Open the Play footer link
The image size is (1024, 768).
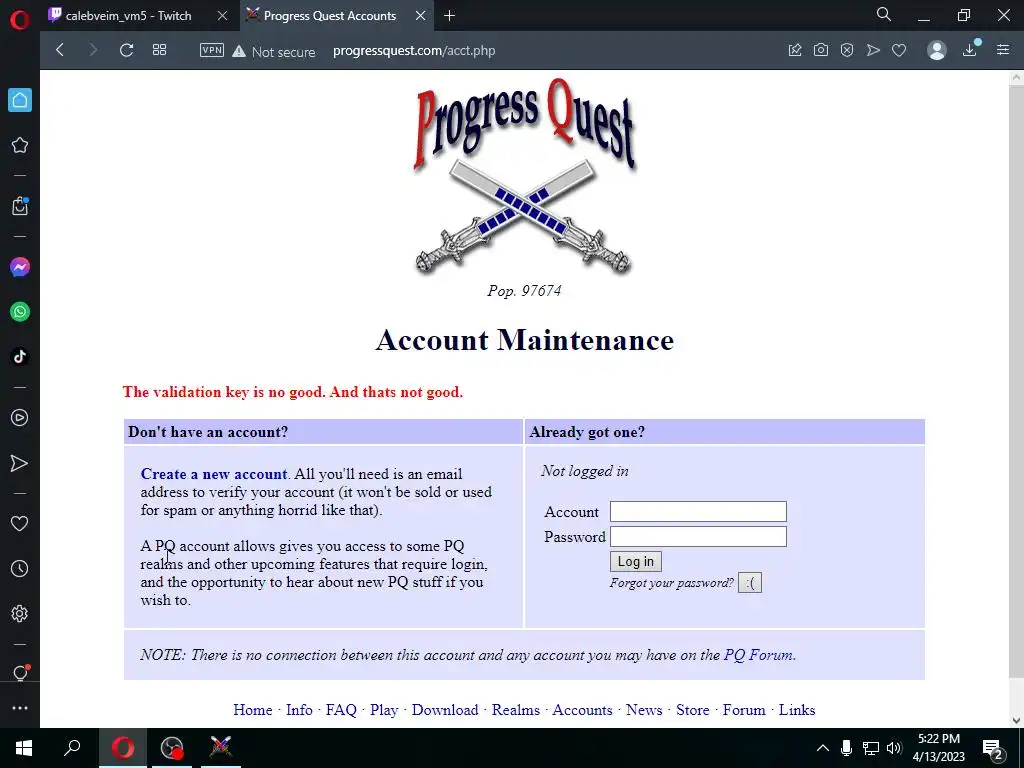(x=384, y=710)
